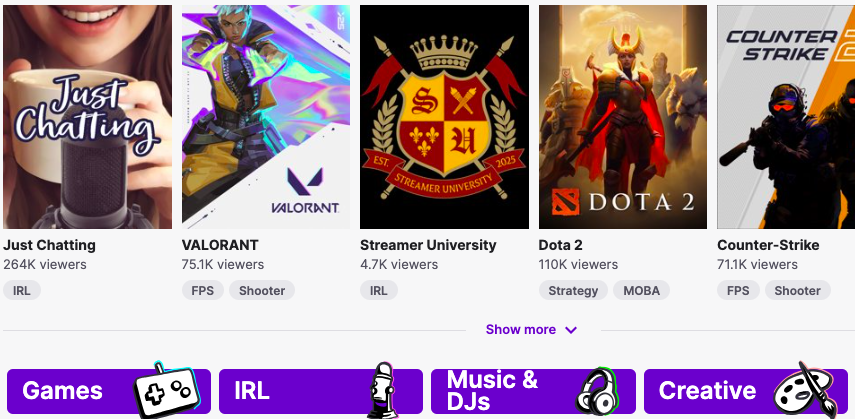
Task: Select the Strategy tag under Dota 2
Action: pyautogui.click(x=573, y=291)
